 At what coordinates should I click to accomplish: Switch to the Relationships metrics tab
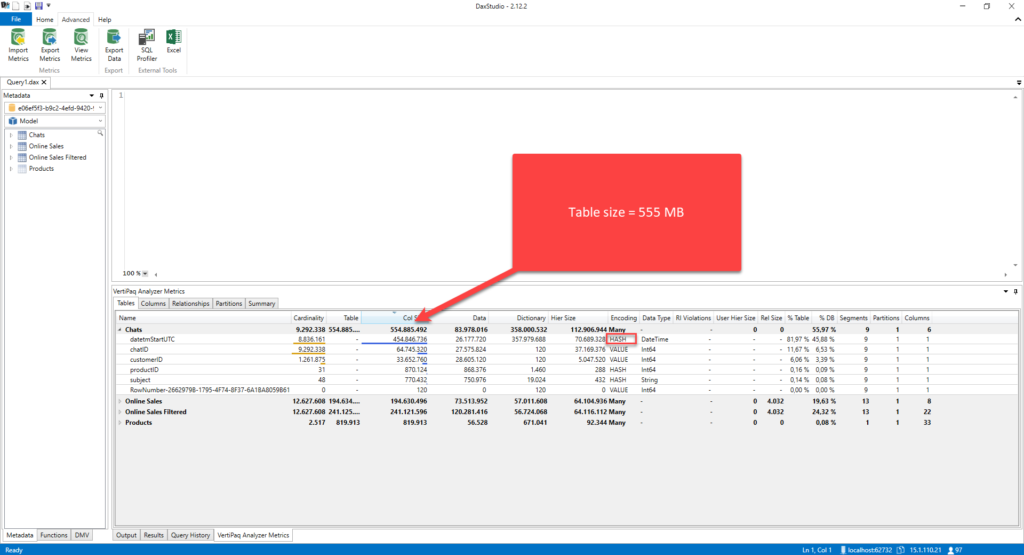(x=191, y=304)
